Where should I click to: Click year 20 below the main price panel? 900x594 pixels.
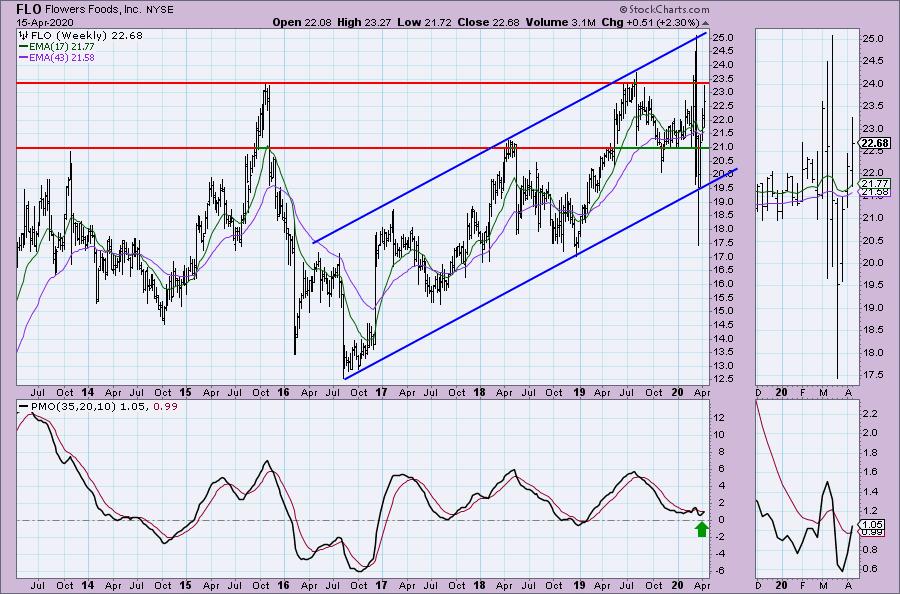(x=678, y=393)
